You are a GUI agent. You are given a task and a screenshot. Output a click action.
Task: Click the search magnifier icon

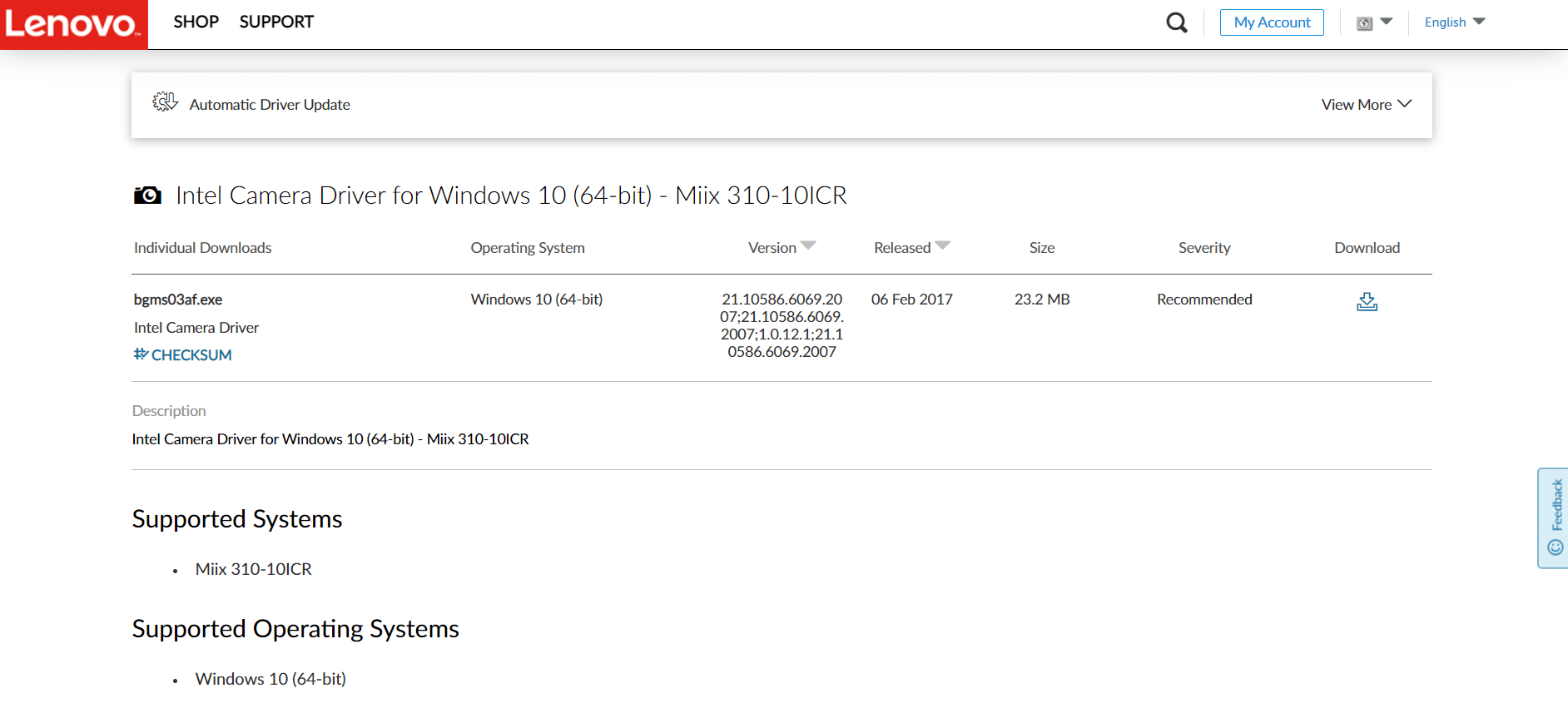click(1176, 22)
